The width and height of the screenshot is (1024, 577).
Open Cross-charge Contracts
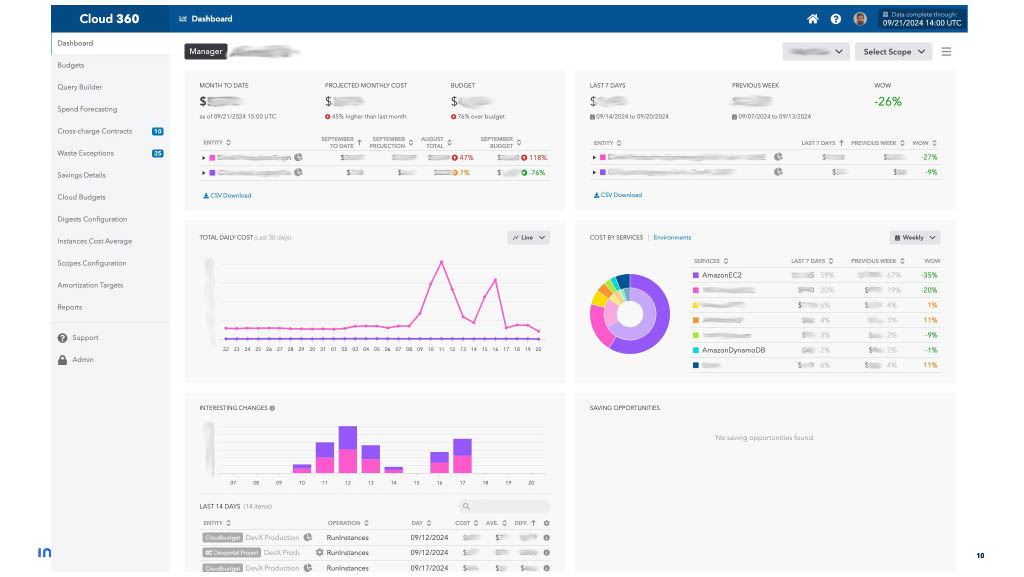click(x=95, y=131)
